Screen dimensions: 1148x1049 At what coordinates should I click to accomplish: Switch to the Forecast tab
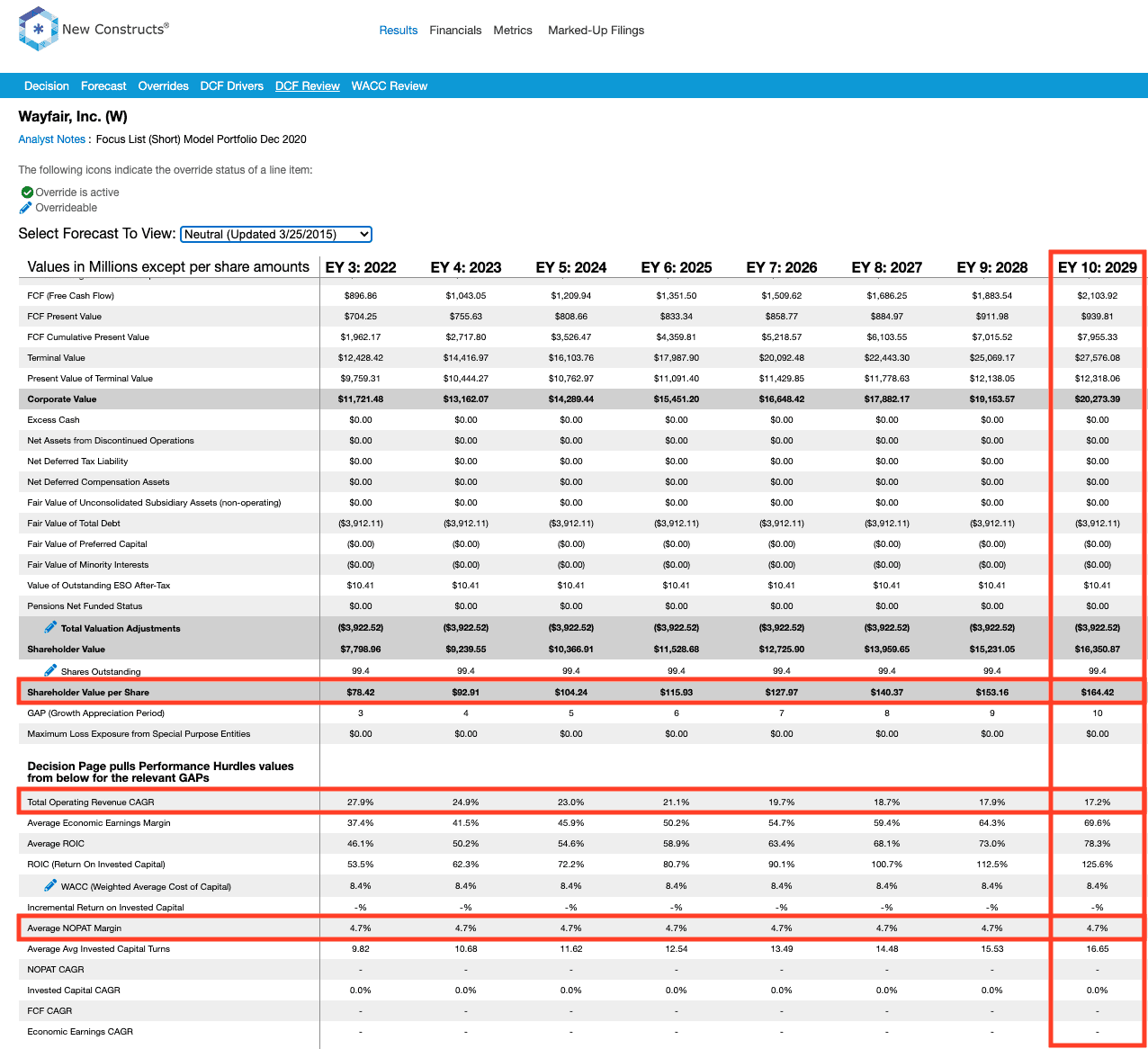(x=103, y=86)
